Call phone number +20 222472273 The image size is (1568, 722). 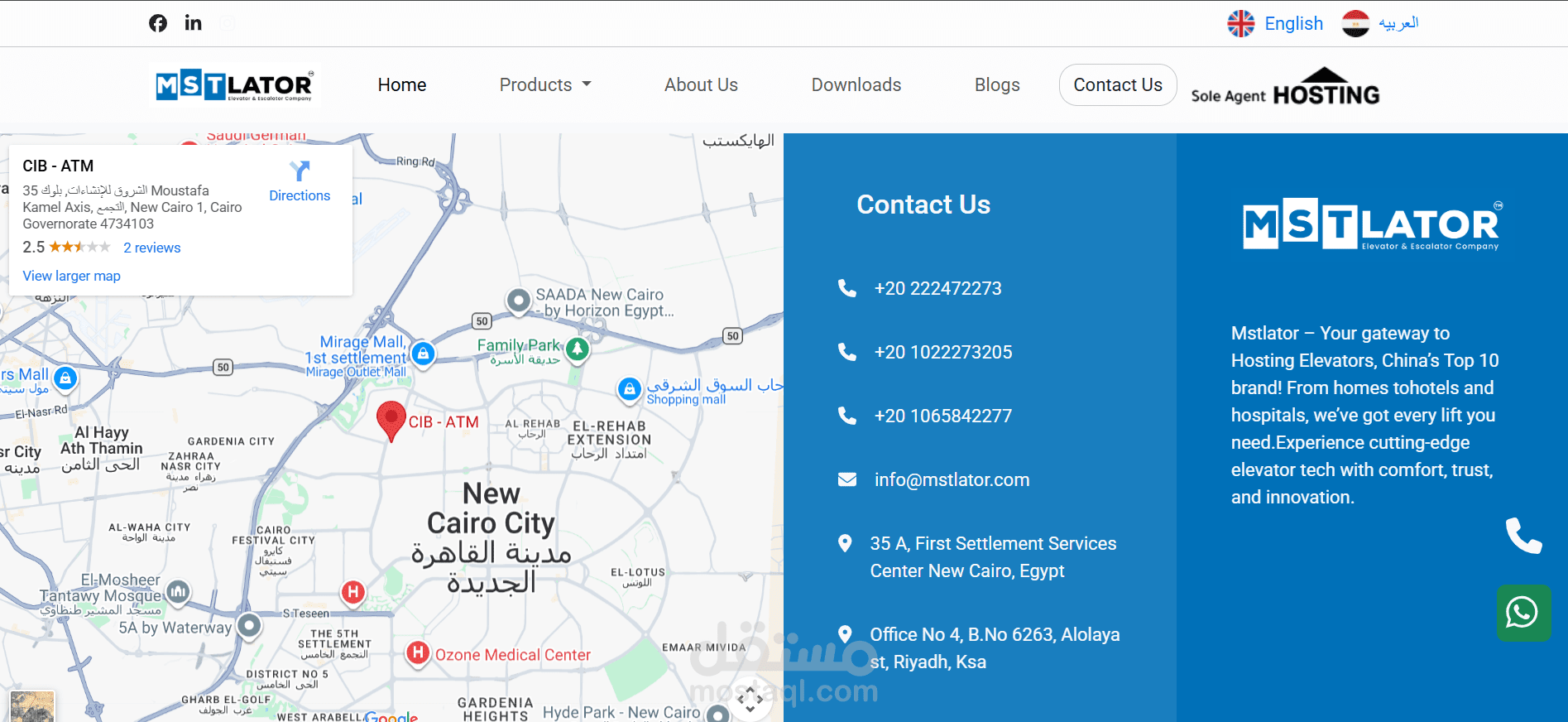(937, 288)
